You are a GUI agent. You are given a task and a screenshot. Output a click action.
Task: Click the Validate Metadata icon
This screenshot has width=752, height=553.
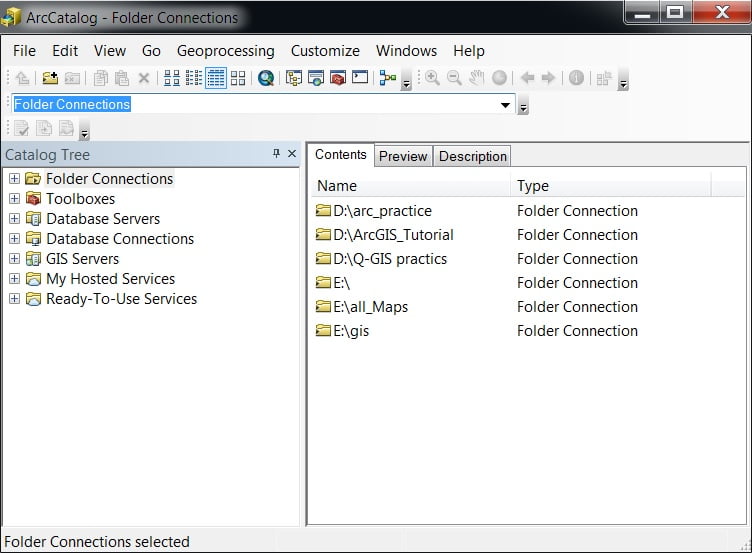pos(22,128)
